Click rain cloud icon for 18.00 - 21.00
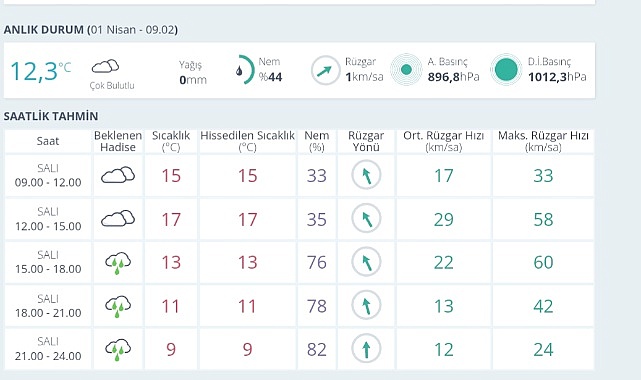641x380 pixels. (118, 306)
